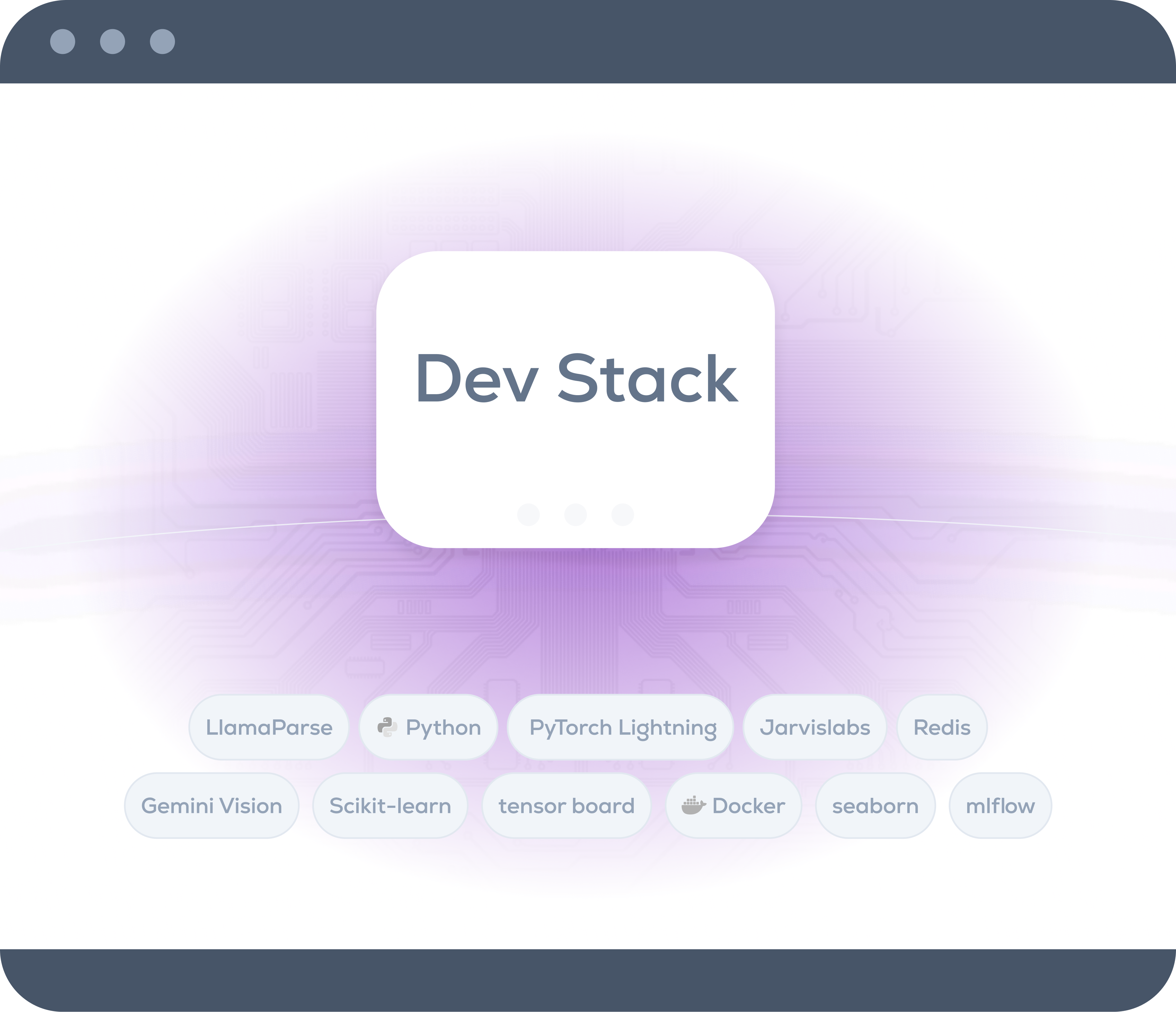
Task: Click the Docker whale icon
Action: click(x=694, y=805)
